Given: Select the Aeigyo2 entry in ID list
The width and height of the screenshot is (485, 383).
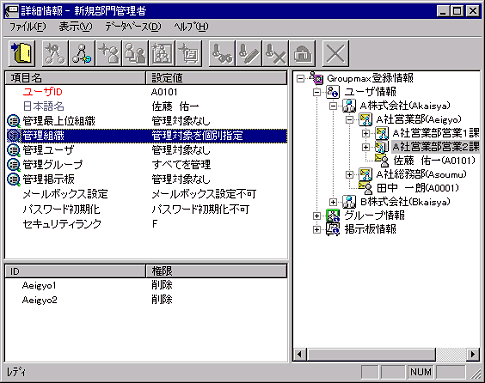Looking at the screenshot, I should 146,300.
